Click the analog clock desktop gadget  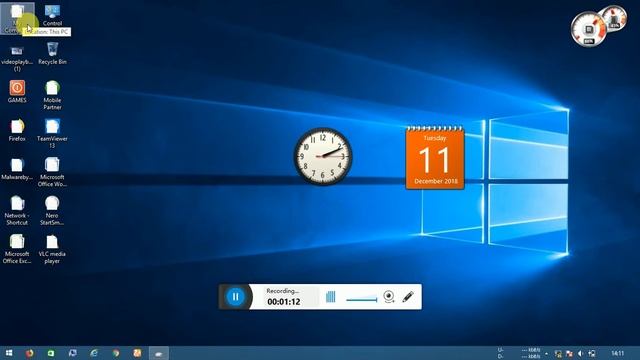tap(323, 156)
